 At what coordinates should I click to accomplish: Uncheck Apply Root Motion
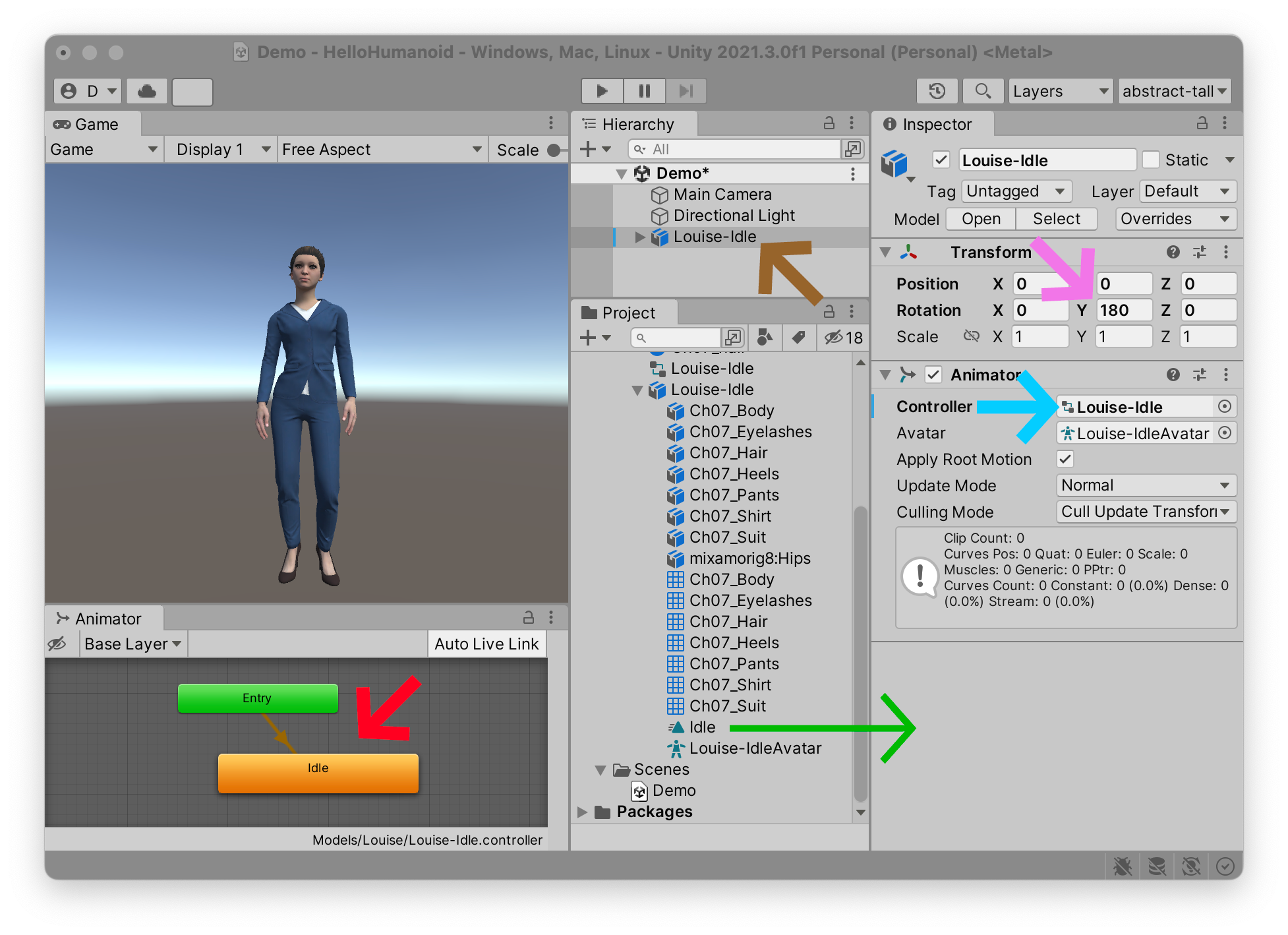[x=1065, y=459]
